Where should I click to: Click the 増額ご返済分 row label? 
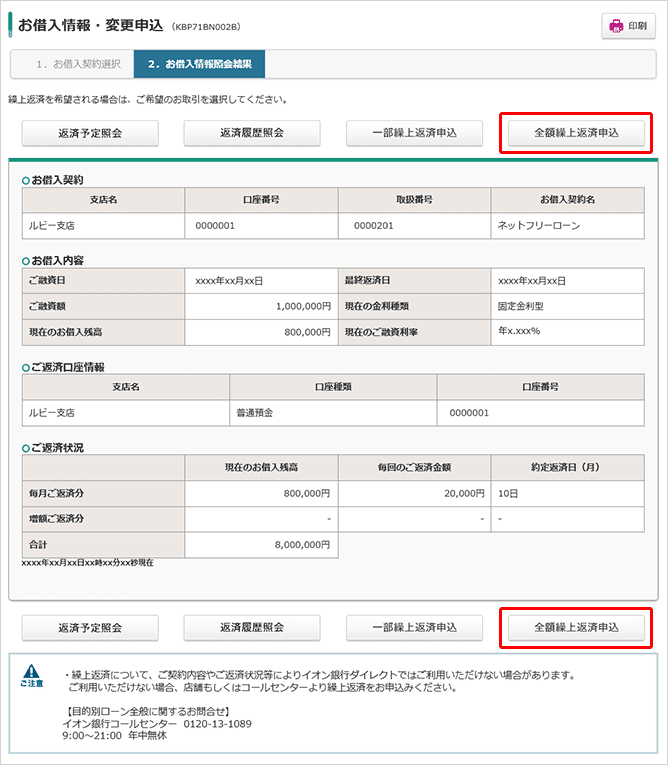[56, 519]
